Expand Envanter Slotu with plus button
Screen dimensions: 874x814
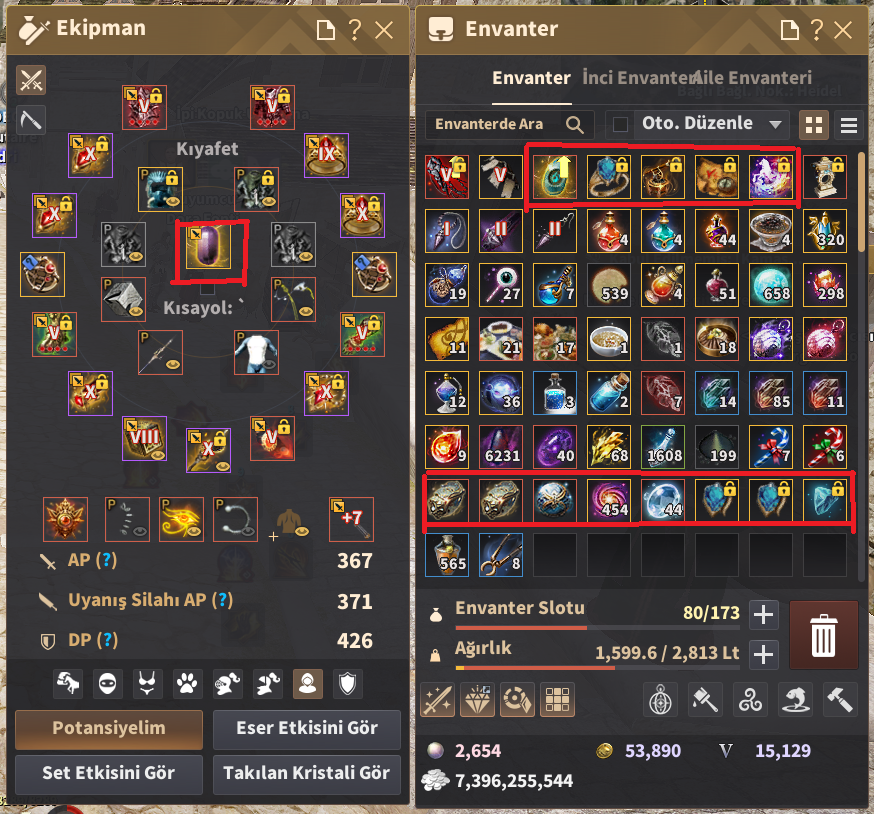(763, 615)
